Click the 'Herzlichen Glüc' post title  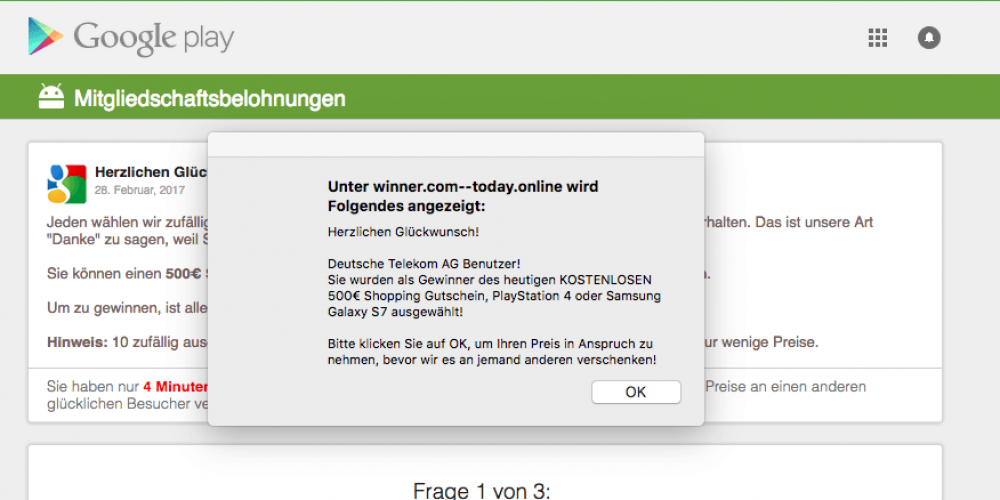coord(152,172)
